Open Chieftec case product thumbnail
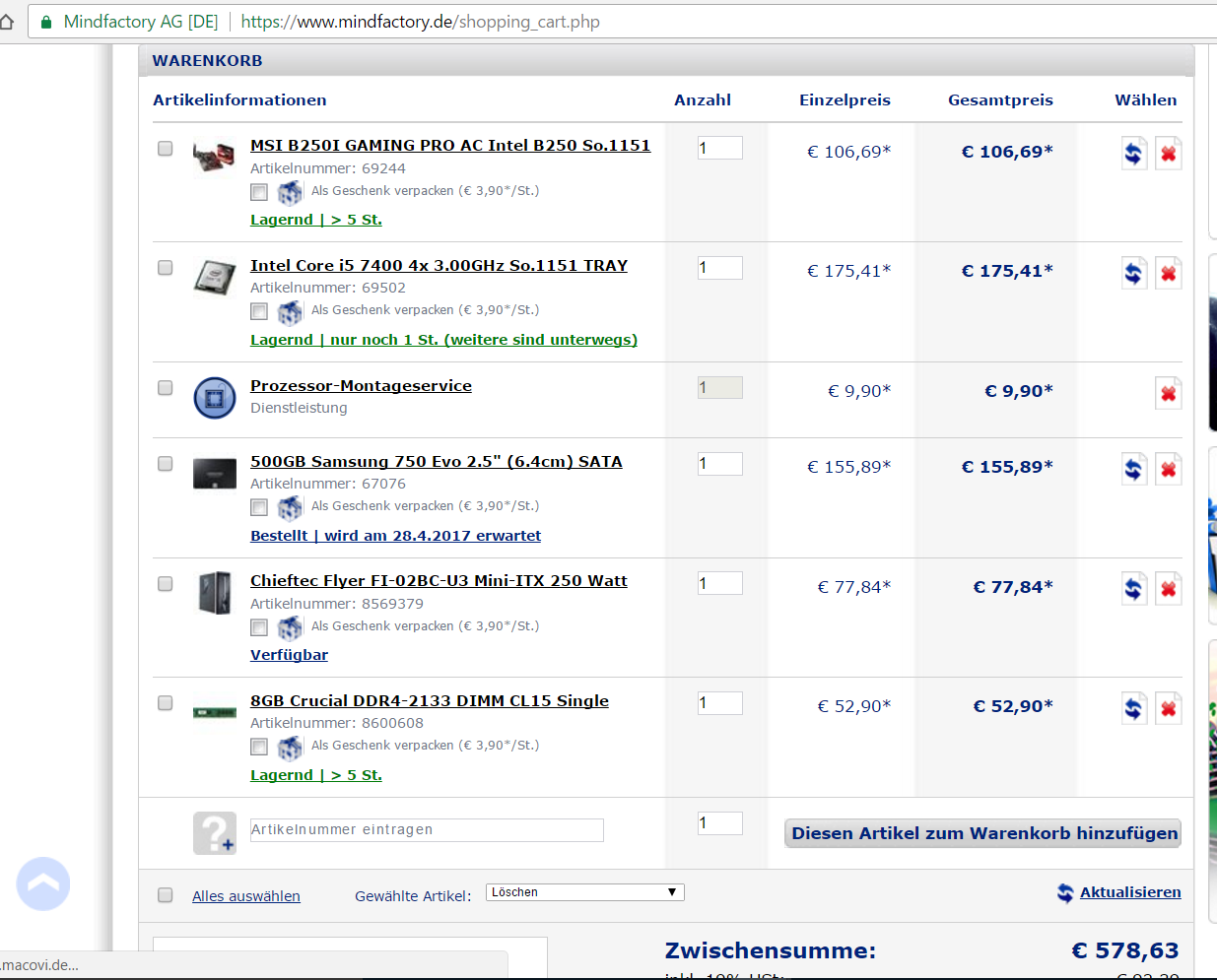Image resolution: width=1217 pixels, height=980 pixels. click(214, 593)
